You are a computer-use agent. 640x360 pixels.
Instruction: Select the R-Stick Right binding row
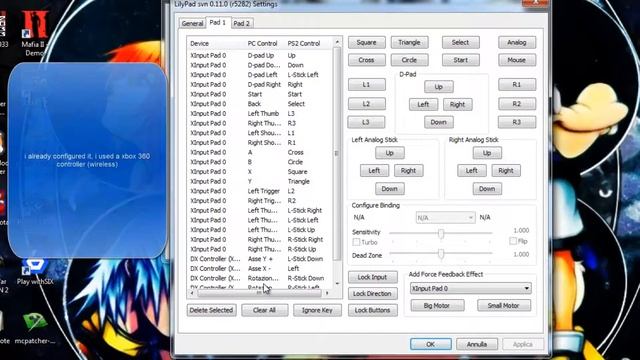[260, 240]
